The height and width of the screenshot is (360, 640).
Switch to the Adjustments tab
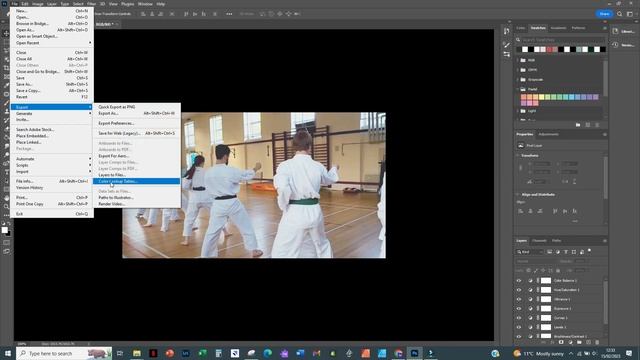tap(548, 134)
